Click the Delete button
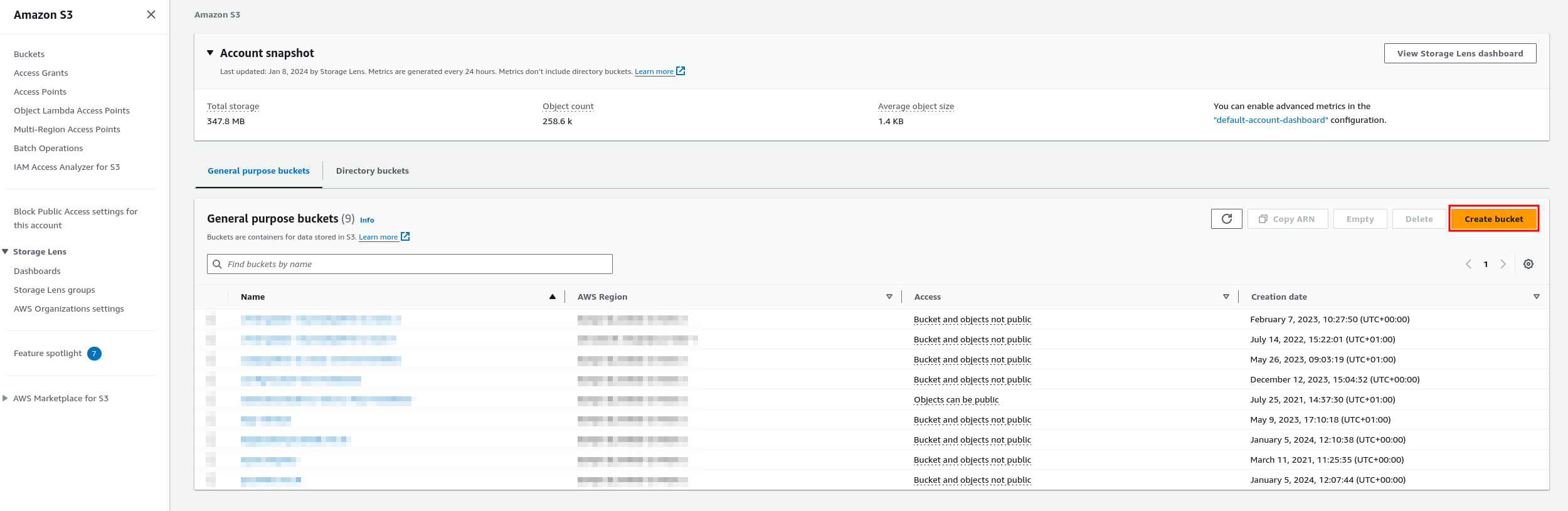The image size is (1568, 511). (x=1419, y=219)
